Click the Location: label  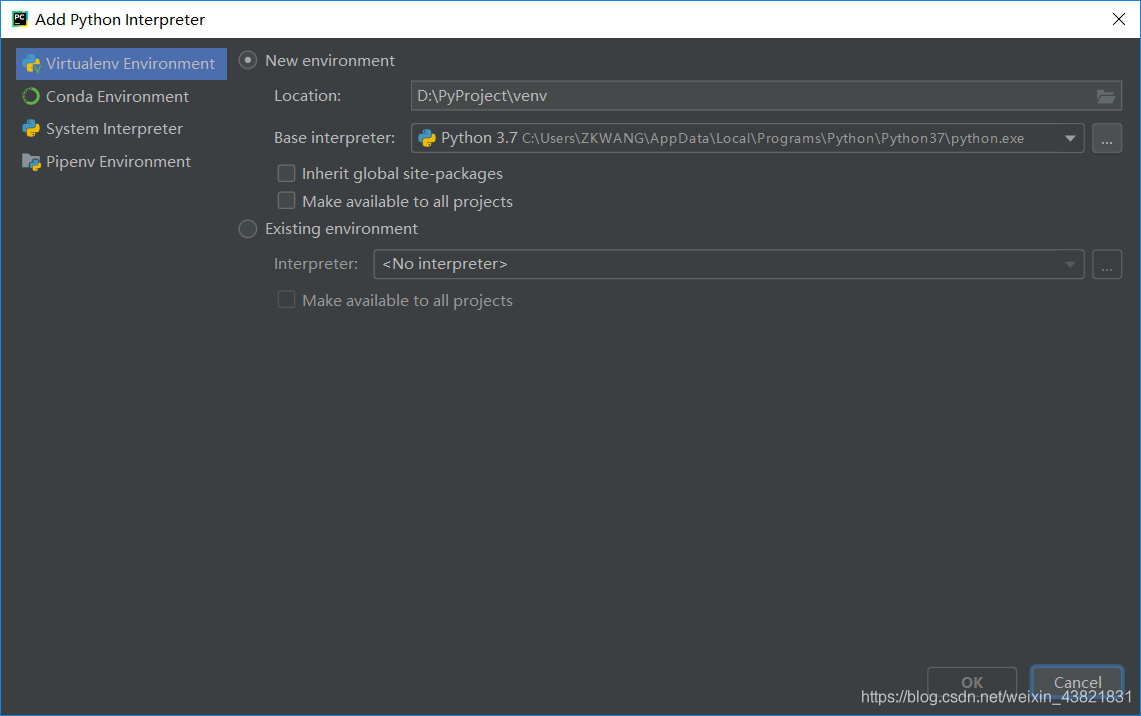(x=307, y=96)
